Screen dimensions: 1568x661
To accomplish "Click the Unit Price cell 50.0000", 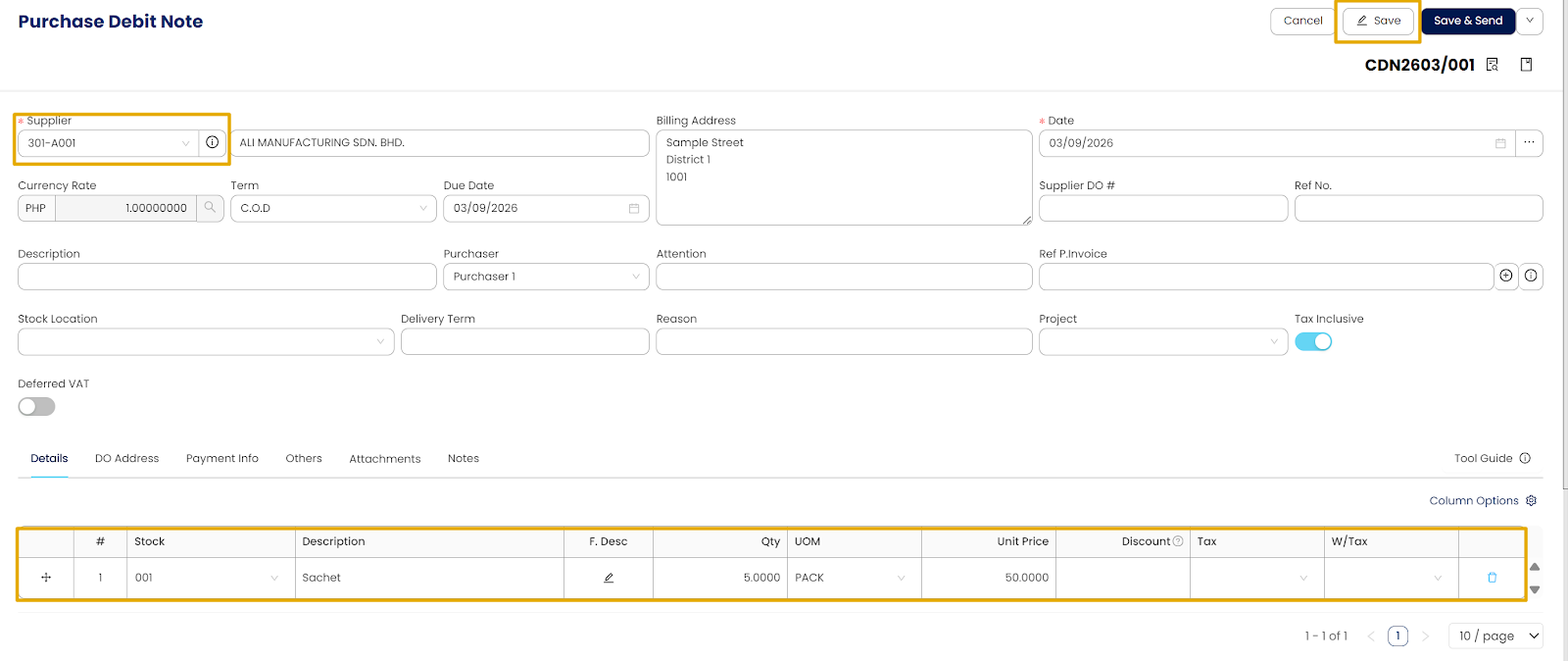I will [989, 578].
